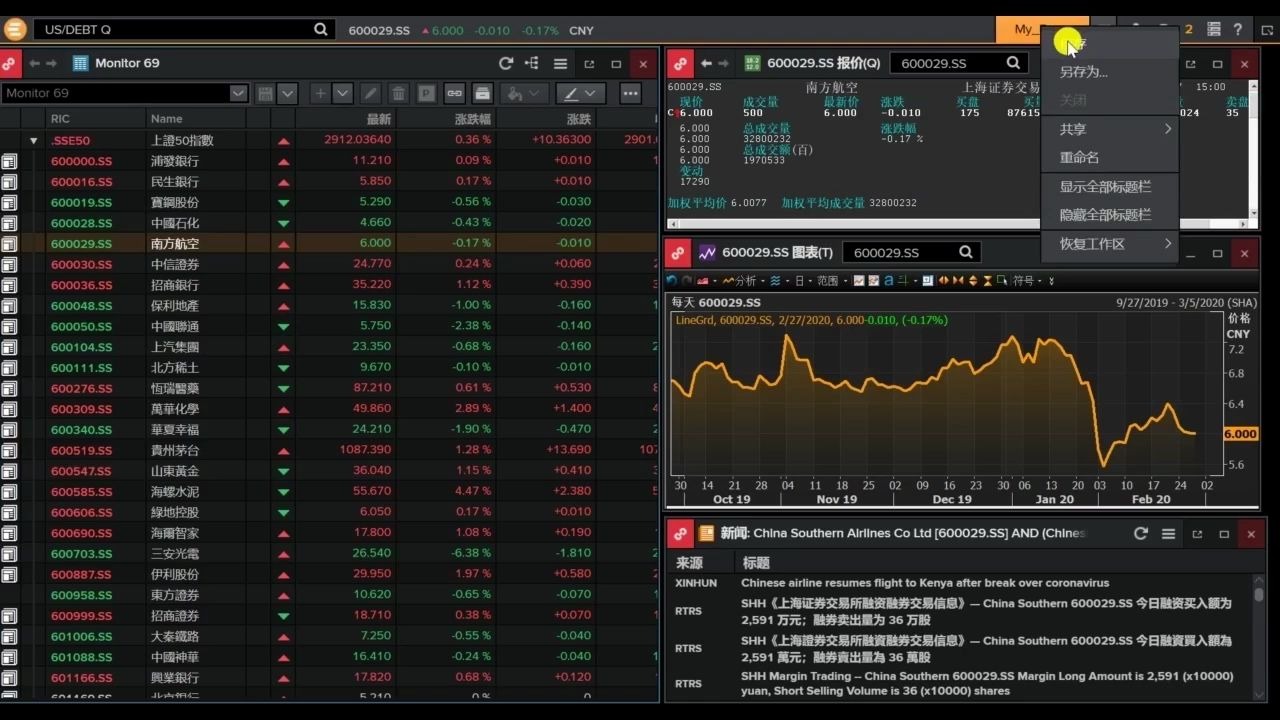Viewport: 1280px width, 720px height.
Task: Expand the add options dropdown arrow
Action: [342, 93]
